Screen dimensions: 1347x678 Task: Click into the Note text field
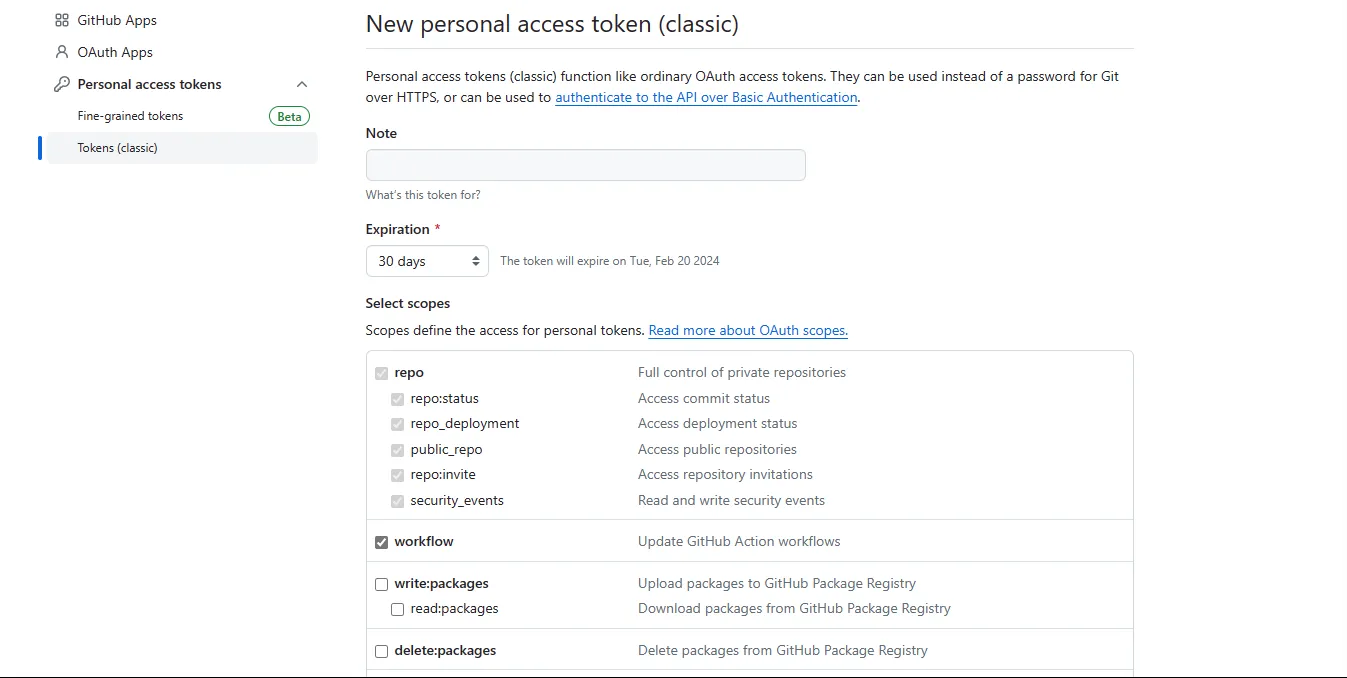[x=585, y=165]
